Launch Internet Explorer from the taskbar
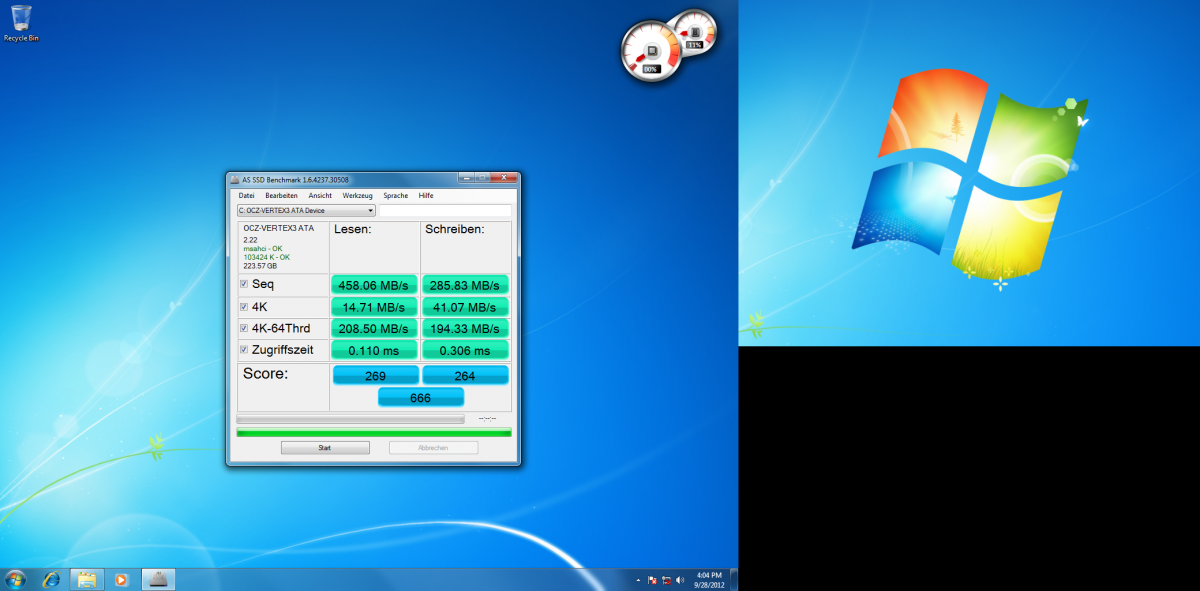The image size is (1200, 591). [x=52, y=579]
